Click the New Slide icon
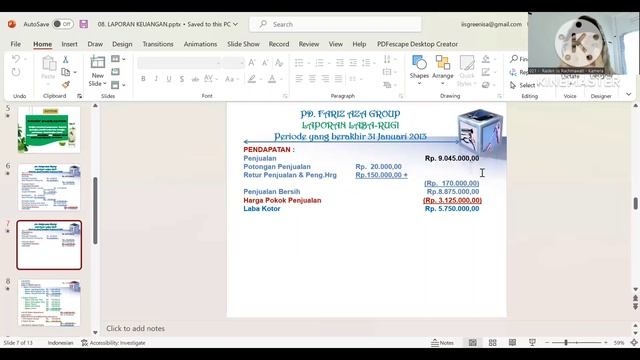 (98, 62)
